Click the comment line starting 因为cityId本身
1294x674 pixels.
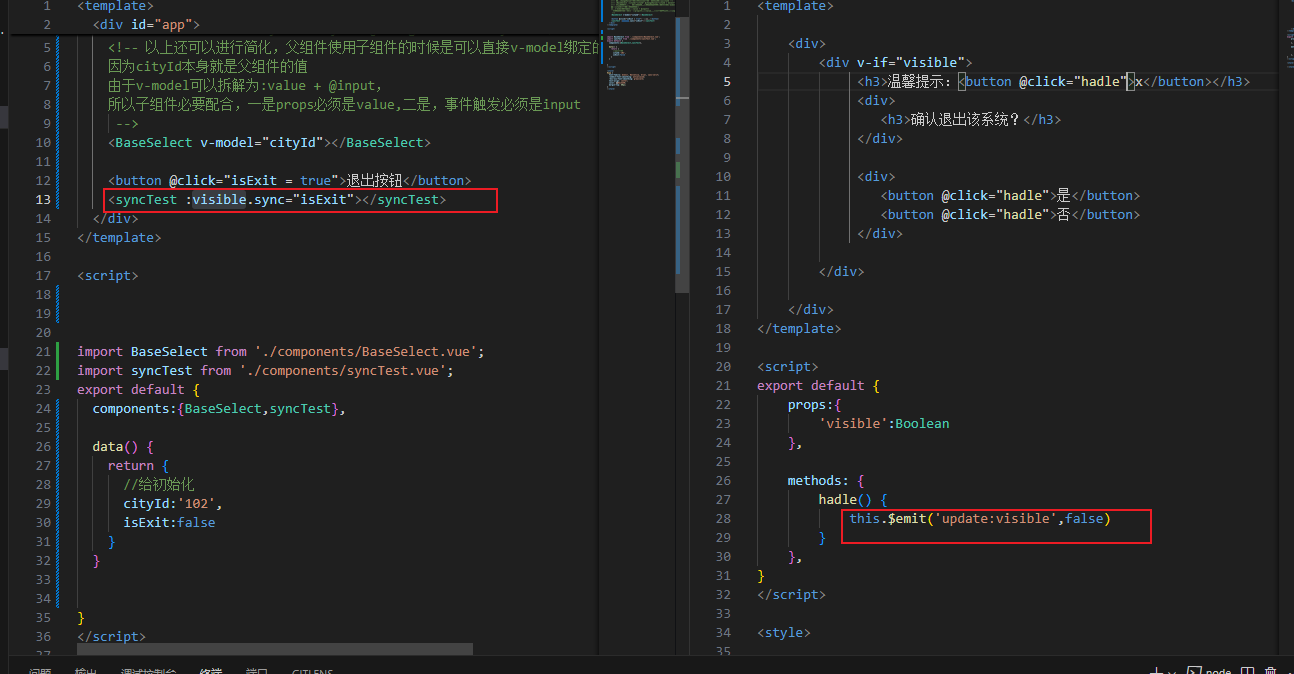pyautogui.click(x=207, y=67)
